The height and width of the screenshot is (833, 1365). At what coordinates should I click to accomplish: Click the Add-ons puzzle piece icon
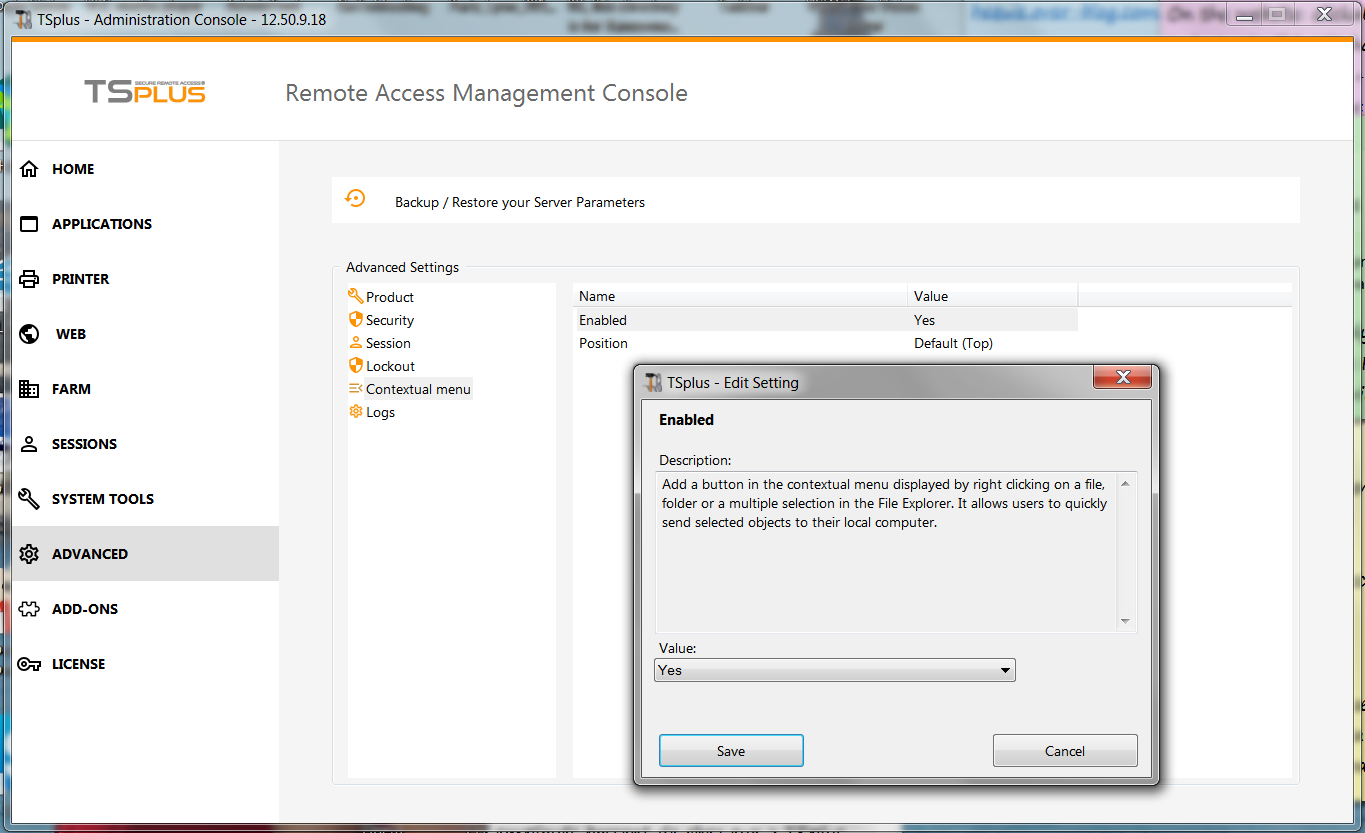click(30, 609)
